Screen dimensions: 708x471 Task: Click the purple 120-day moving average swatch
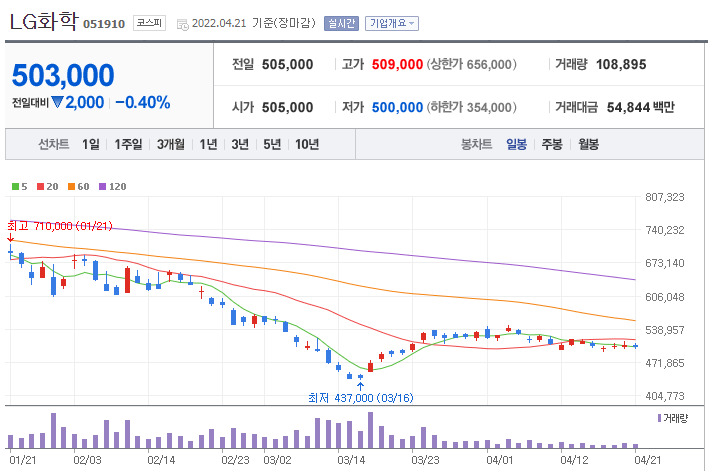pyautogui.click(x=102, y=187)
